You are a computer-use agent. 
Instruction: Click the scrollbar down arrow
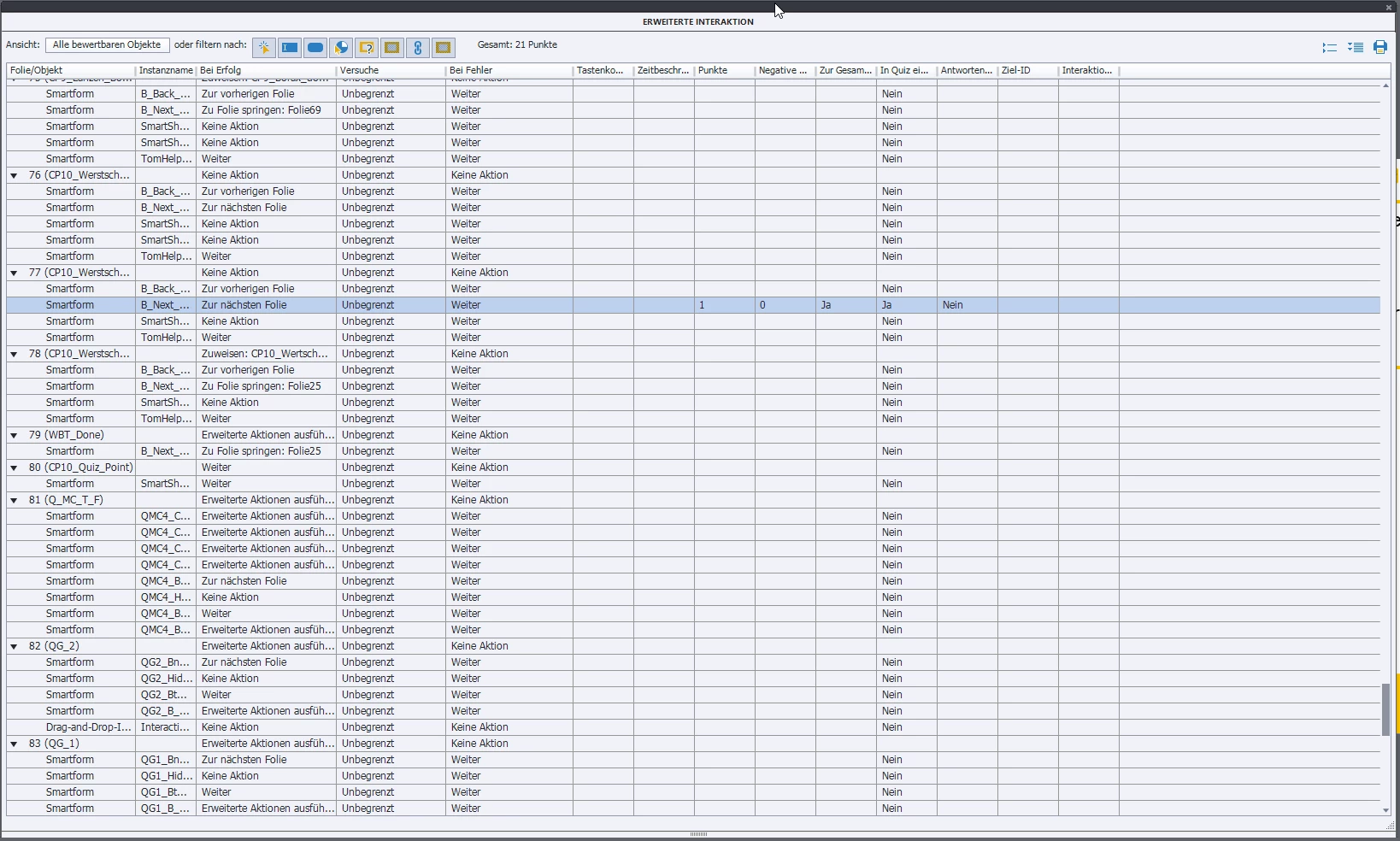1385,810
